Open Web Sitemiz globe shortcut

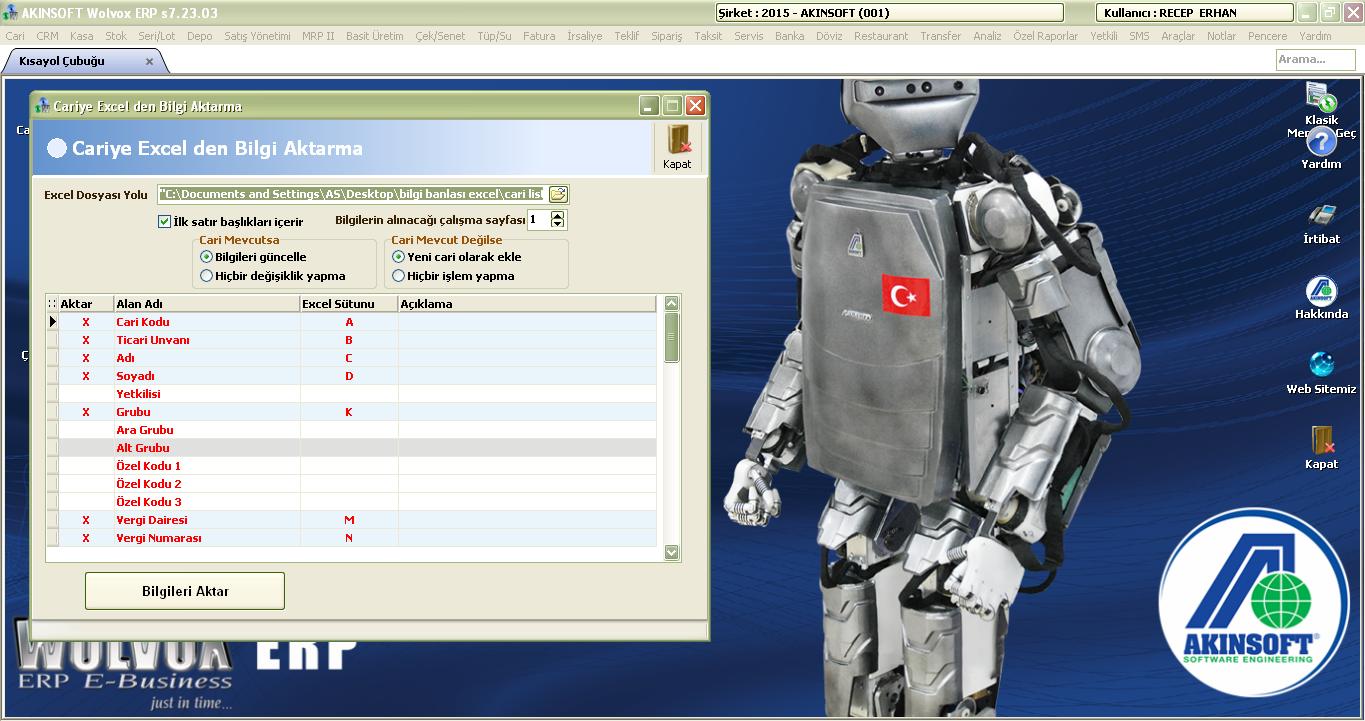1321,364
